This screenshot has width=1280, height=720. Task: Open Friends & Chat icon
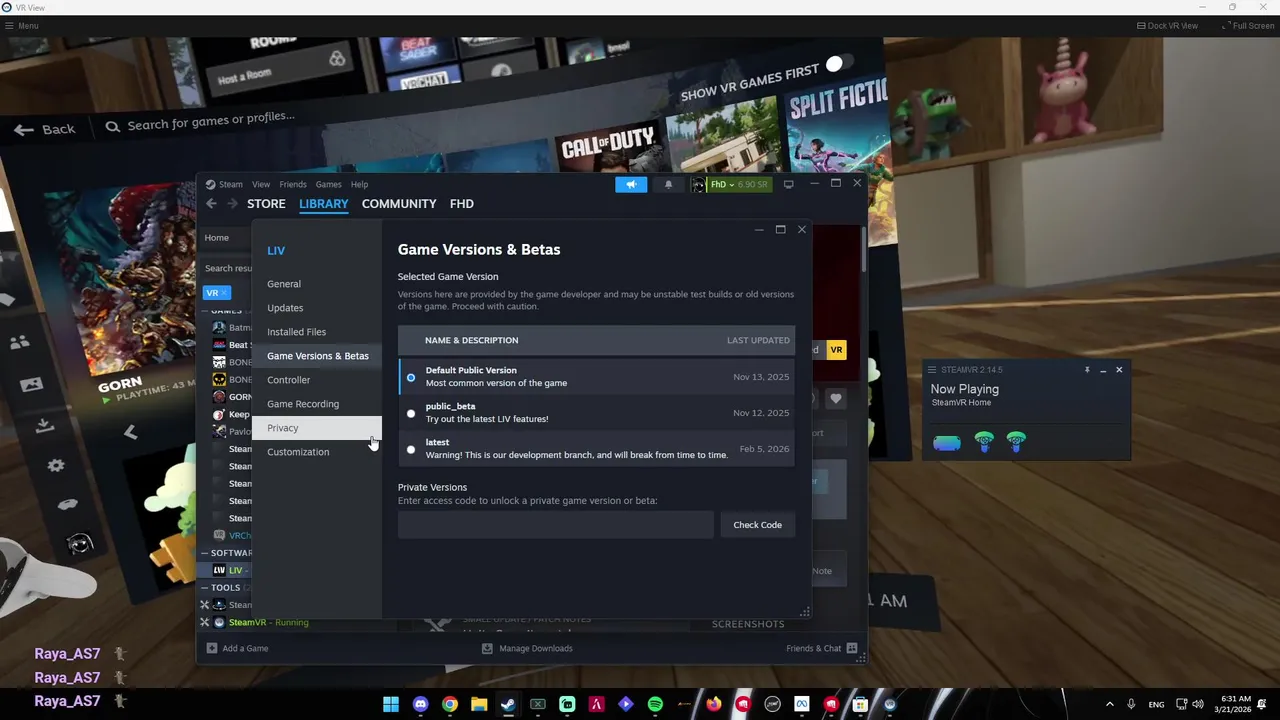[x=852, y=648]
